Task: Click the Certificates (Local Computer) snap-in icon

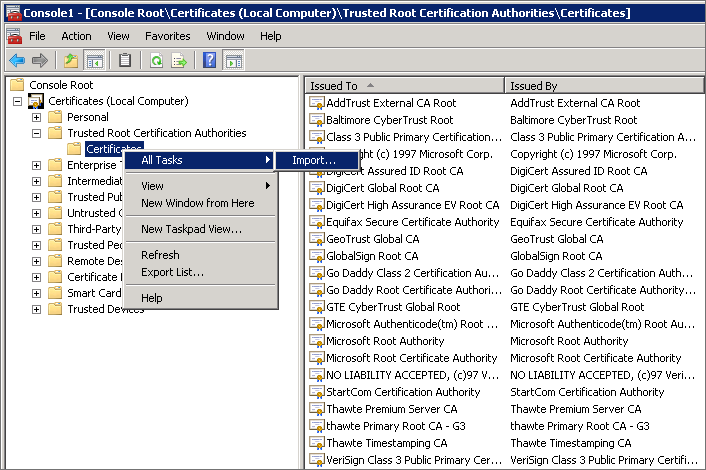Action: [x=36, y=101]
